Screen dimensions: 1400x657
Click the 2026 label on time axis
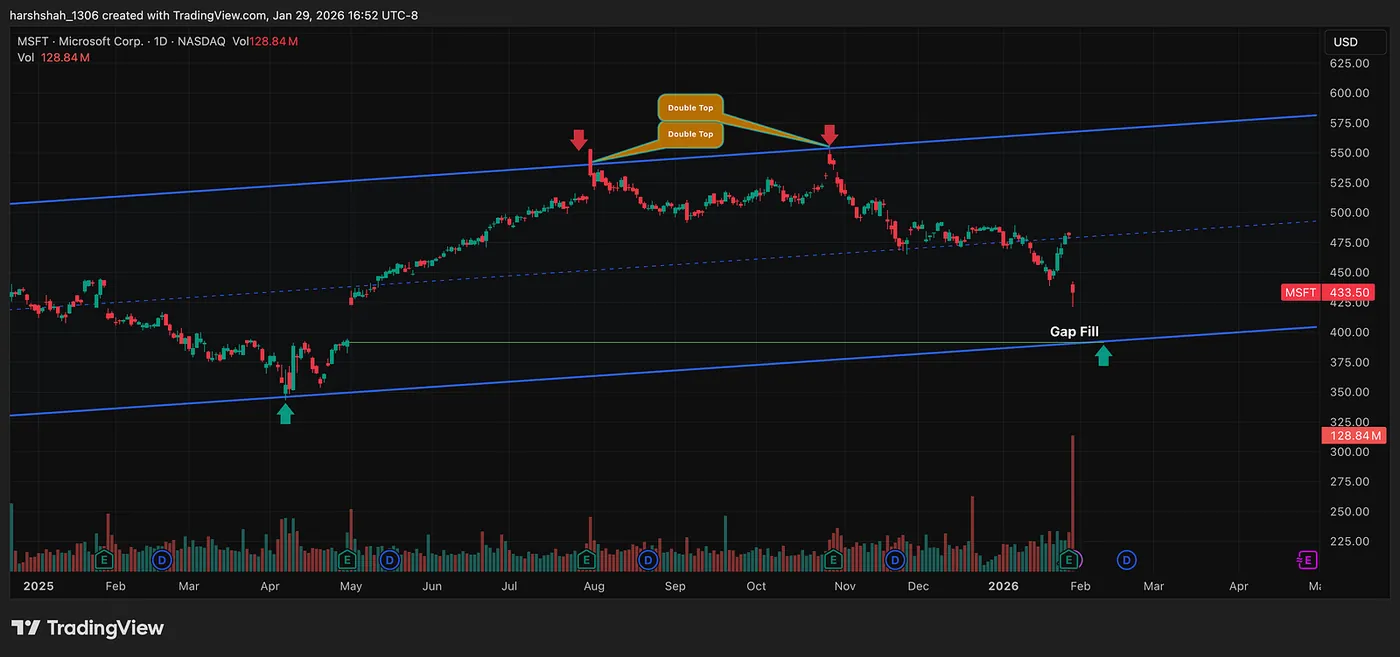pos(1003,586)
